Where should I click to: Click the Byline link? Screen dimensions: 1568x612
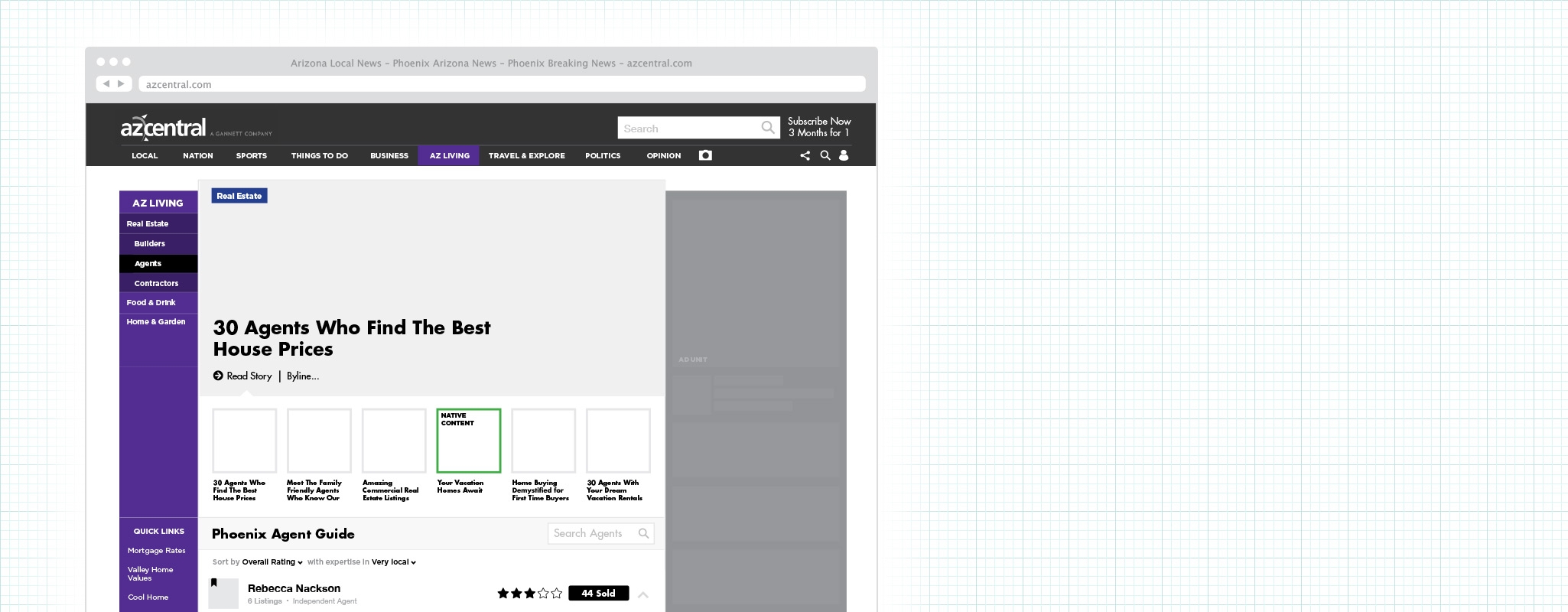coord(303,376)
